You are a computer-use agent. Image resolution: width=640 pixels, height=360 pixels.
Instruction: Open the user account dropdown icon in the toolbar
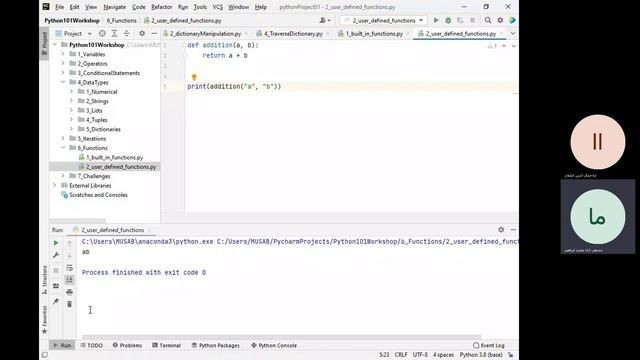[x=325, y=20]
